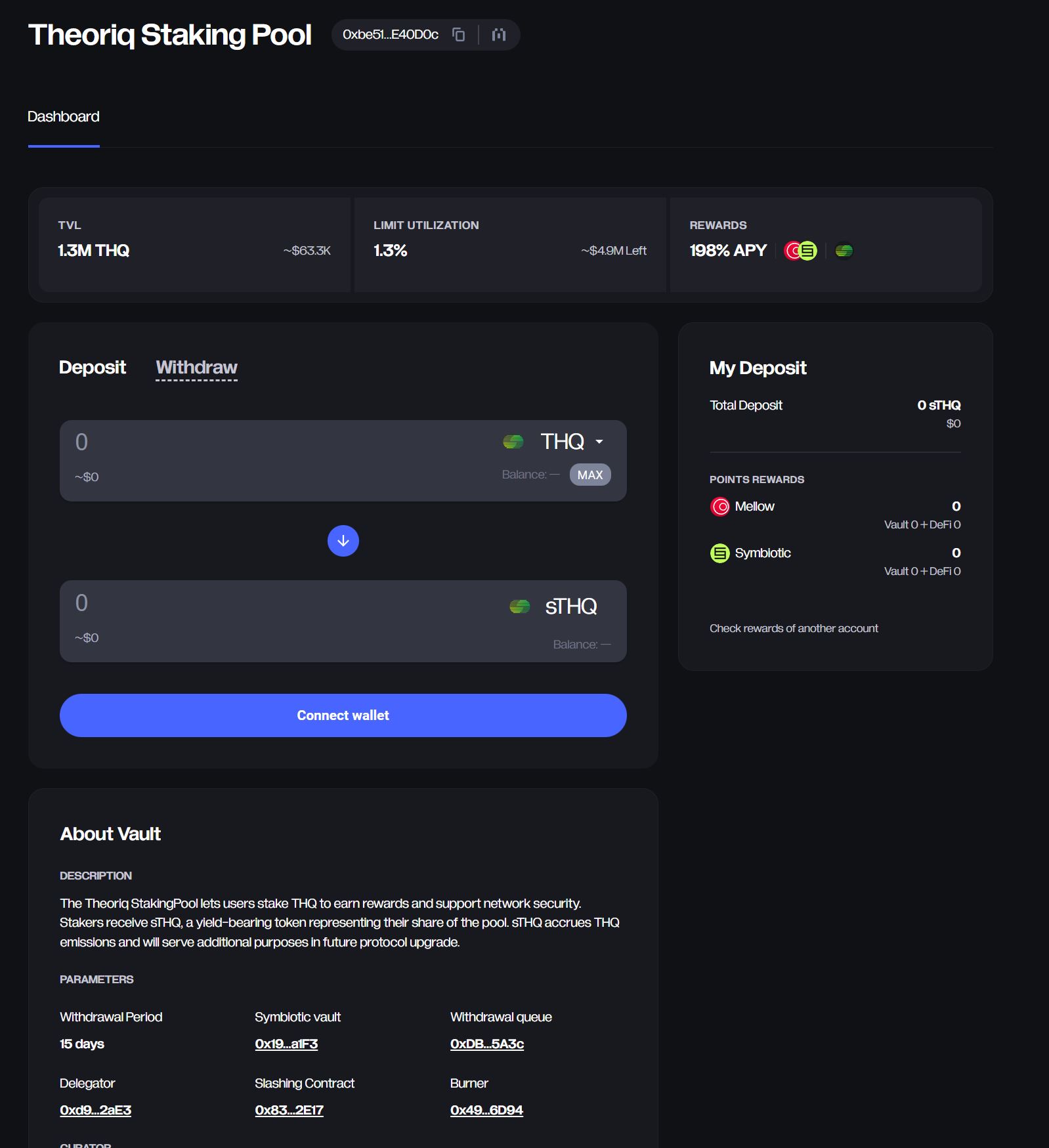The height and width of the screenshot is (1148, 1049).
Task: Click the pool address 0xbe51...E40D0c
Action: (x=391, y=35)
